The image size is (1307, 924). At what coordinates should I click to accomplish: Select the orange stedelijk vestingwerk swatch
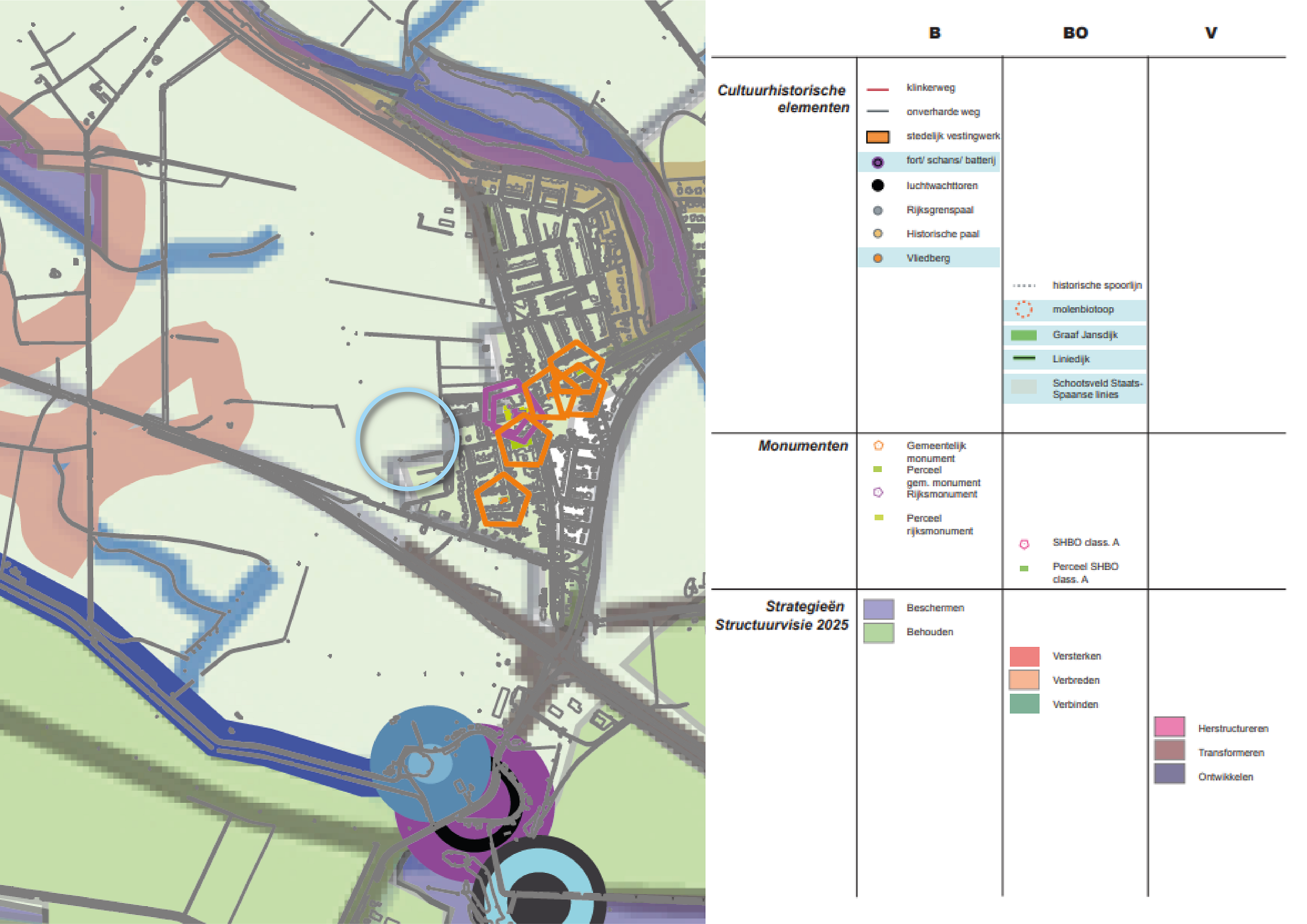[878, 136]
